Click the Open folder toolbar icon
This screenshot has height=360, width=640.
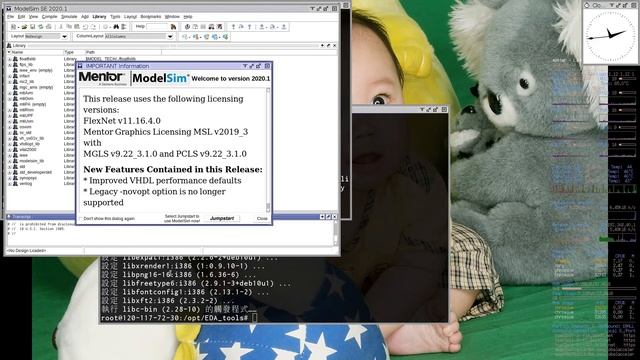24,27
